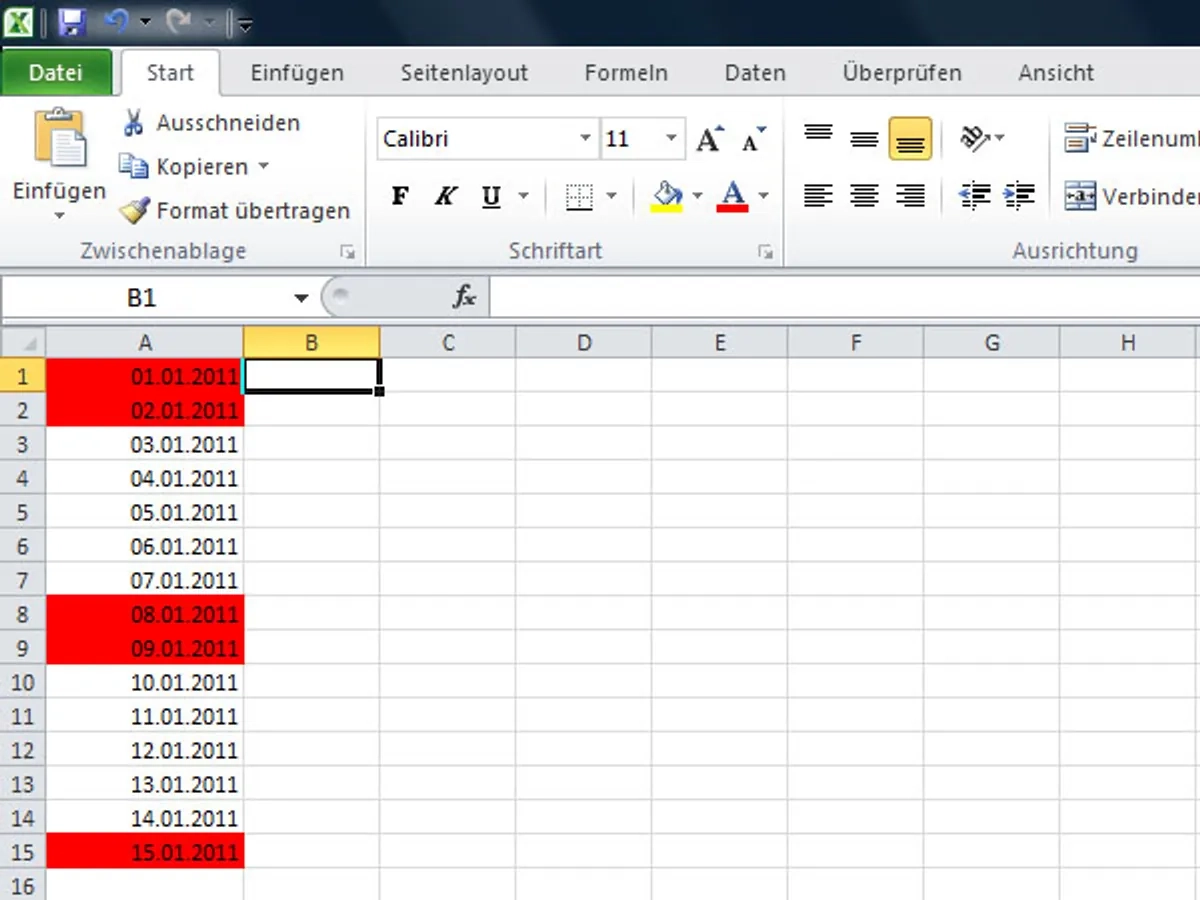
Task: Open Zwischenablage dialog launcher
Action: [x=347, y=252]
